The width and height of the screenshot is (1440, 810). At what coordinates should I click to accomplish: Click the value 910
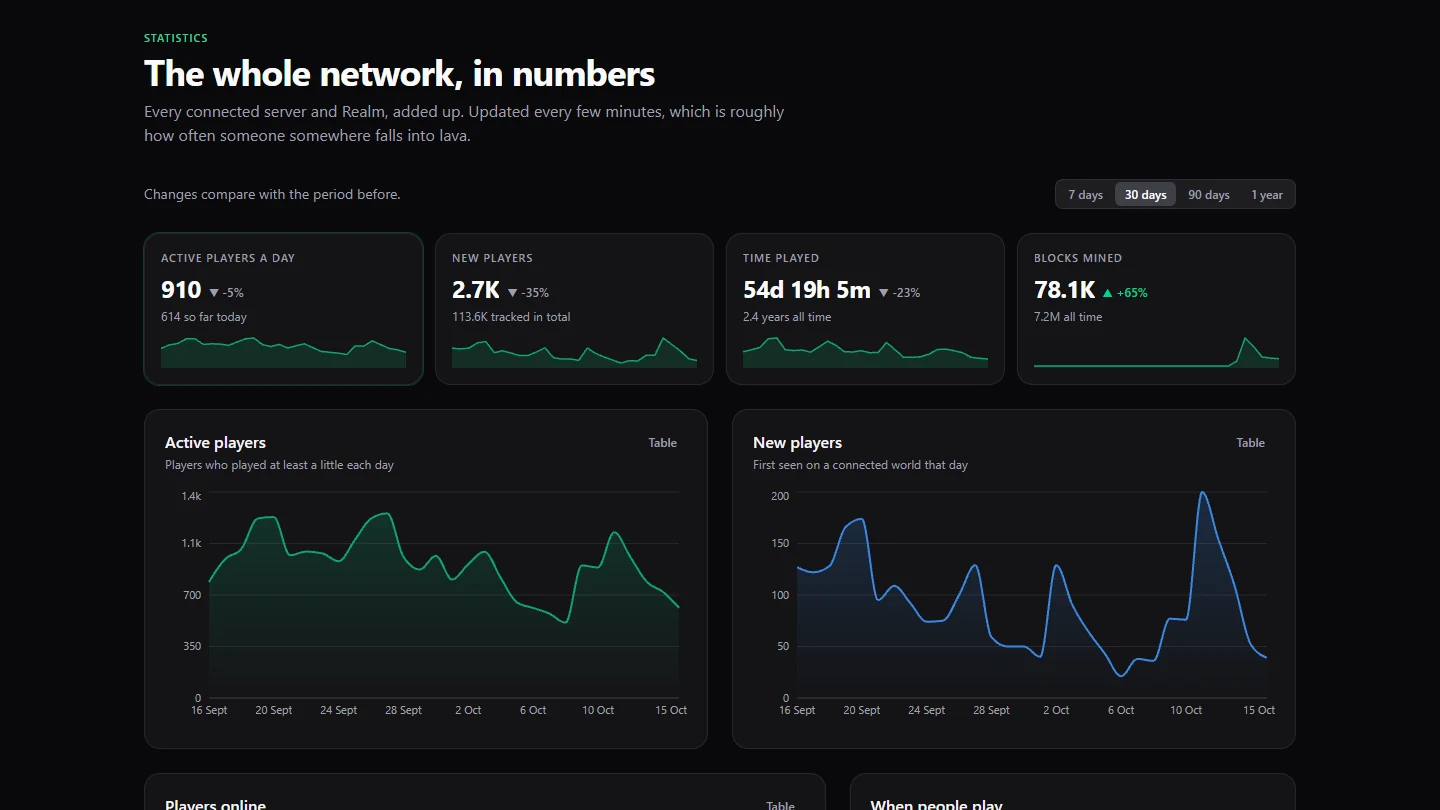(181, 290)
